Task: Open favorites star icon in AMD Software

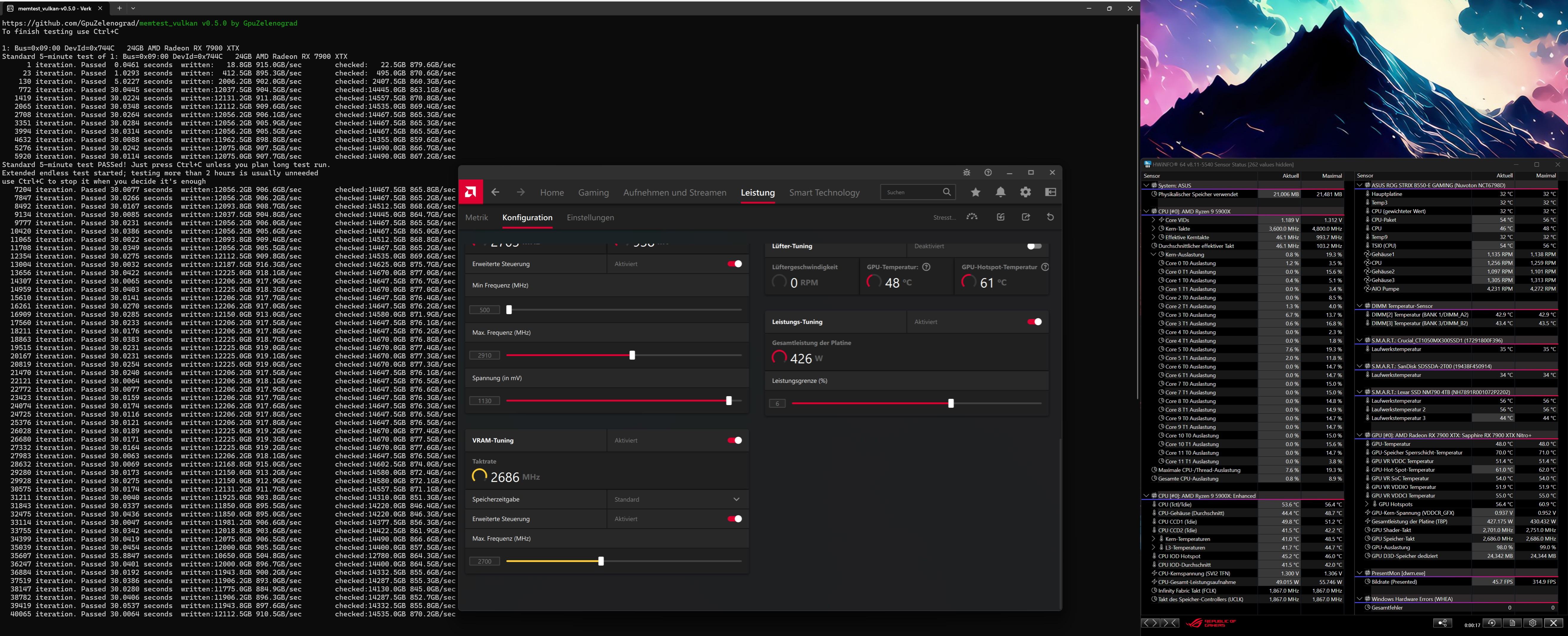Action: 976,192
